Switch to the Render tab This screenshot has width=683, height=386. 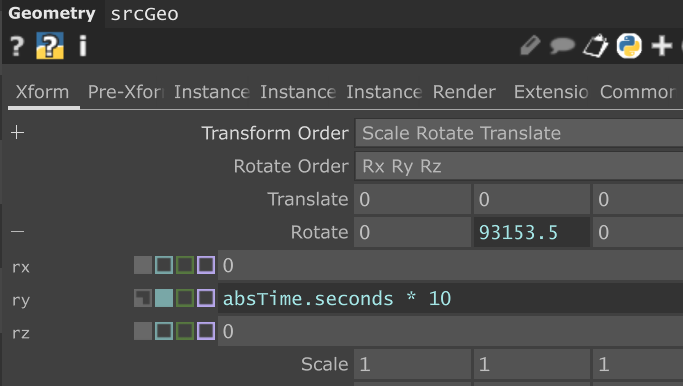click(x=464, y=92)
